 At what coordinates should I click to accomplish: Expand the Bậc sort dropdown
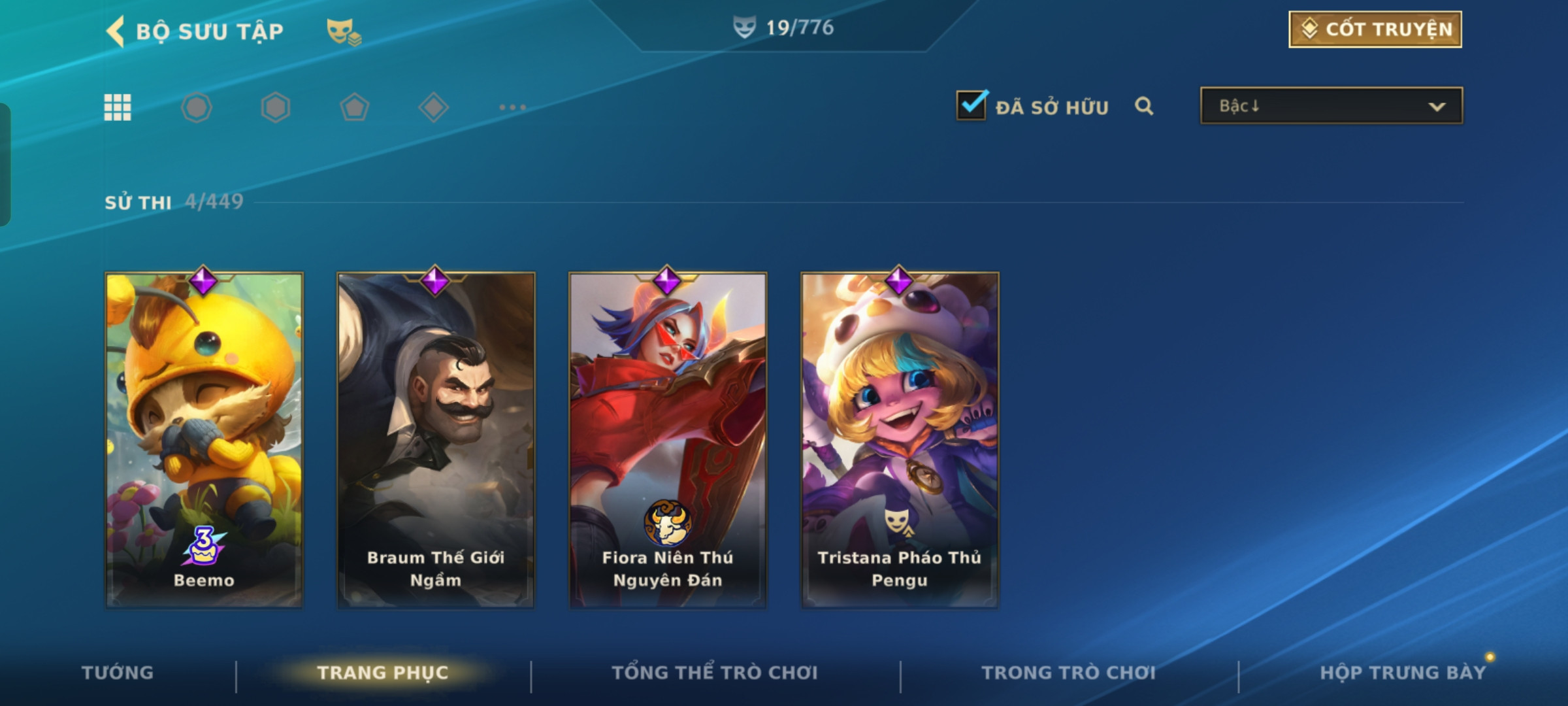[1331, 106]
